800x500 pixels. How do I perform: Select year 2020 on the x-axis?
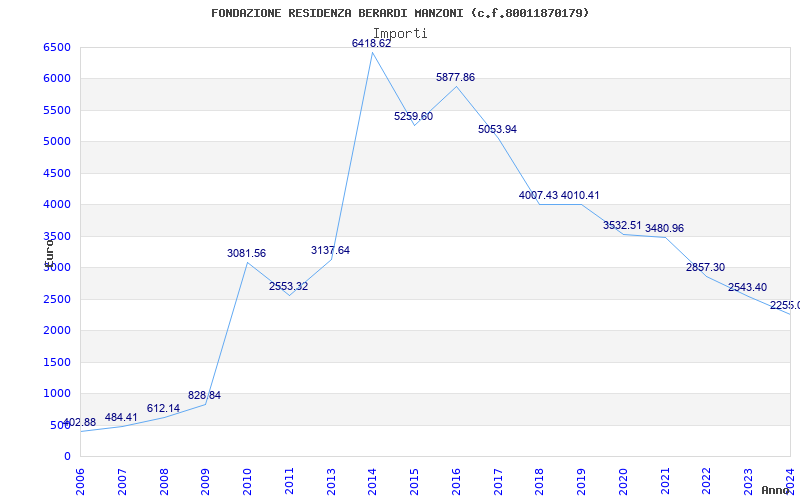623,482
